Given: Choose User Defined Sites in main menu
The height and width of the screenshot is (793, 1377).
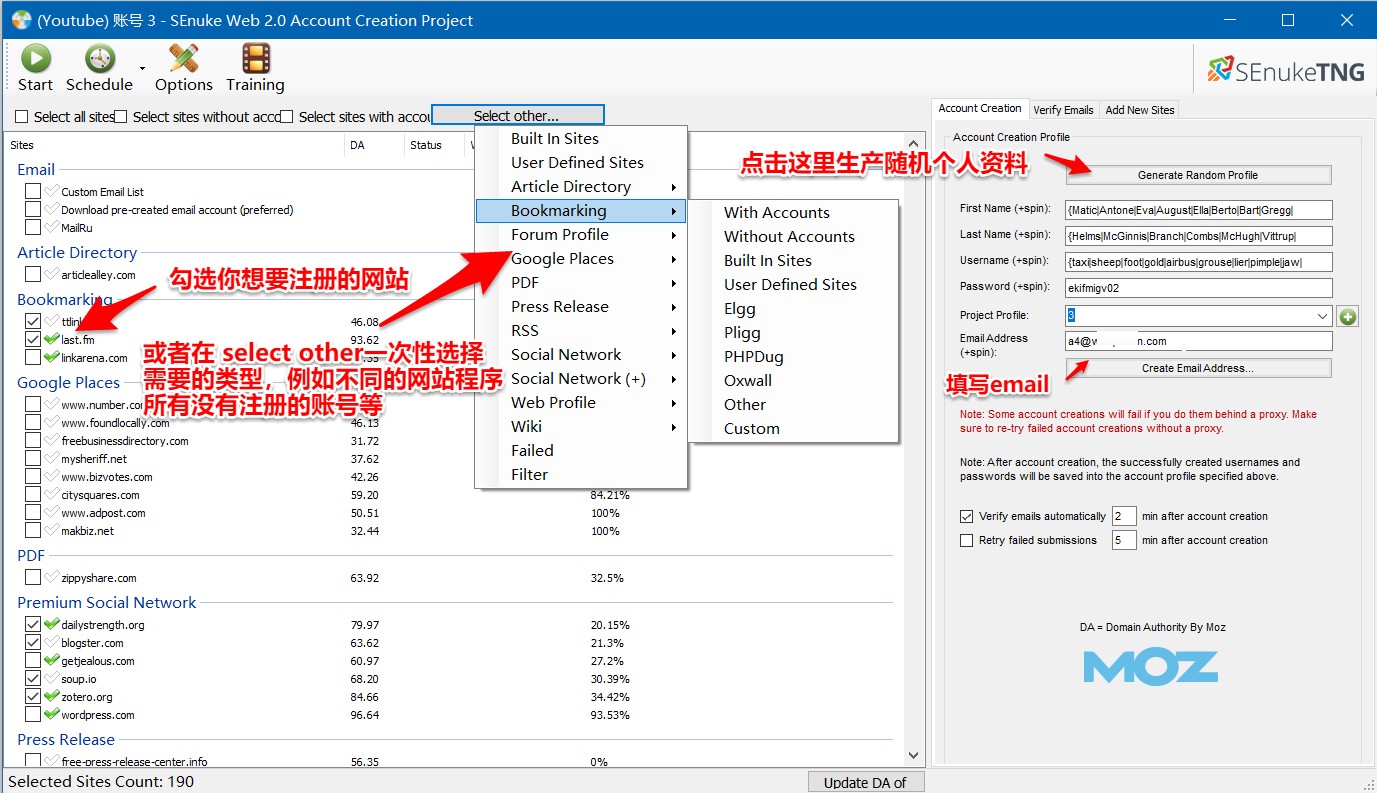Looking at the screenshot, I should coord(581,163).
